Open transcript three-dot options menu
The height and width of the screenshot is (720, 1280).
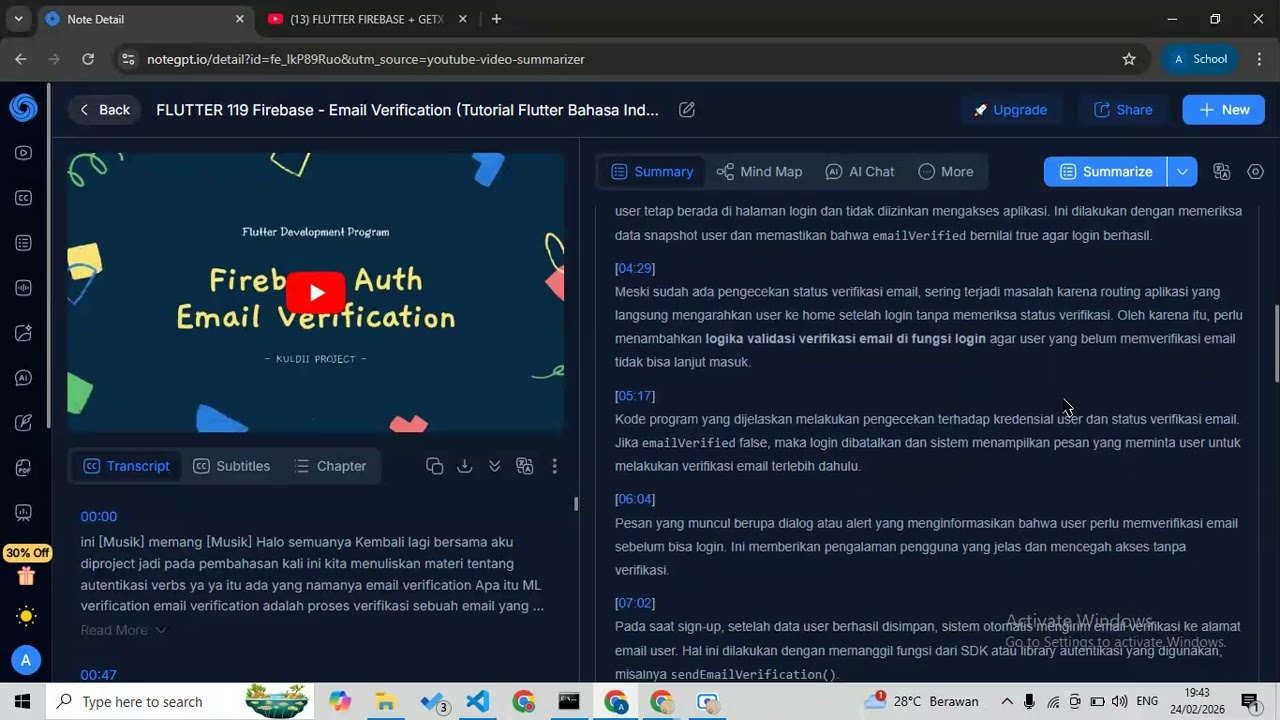pos(554,466)
